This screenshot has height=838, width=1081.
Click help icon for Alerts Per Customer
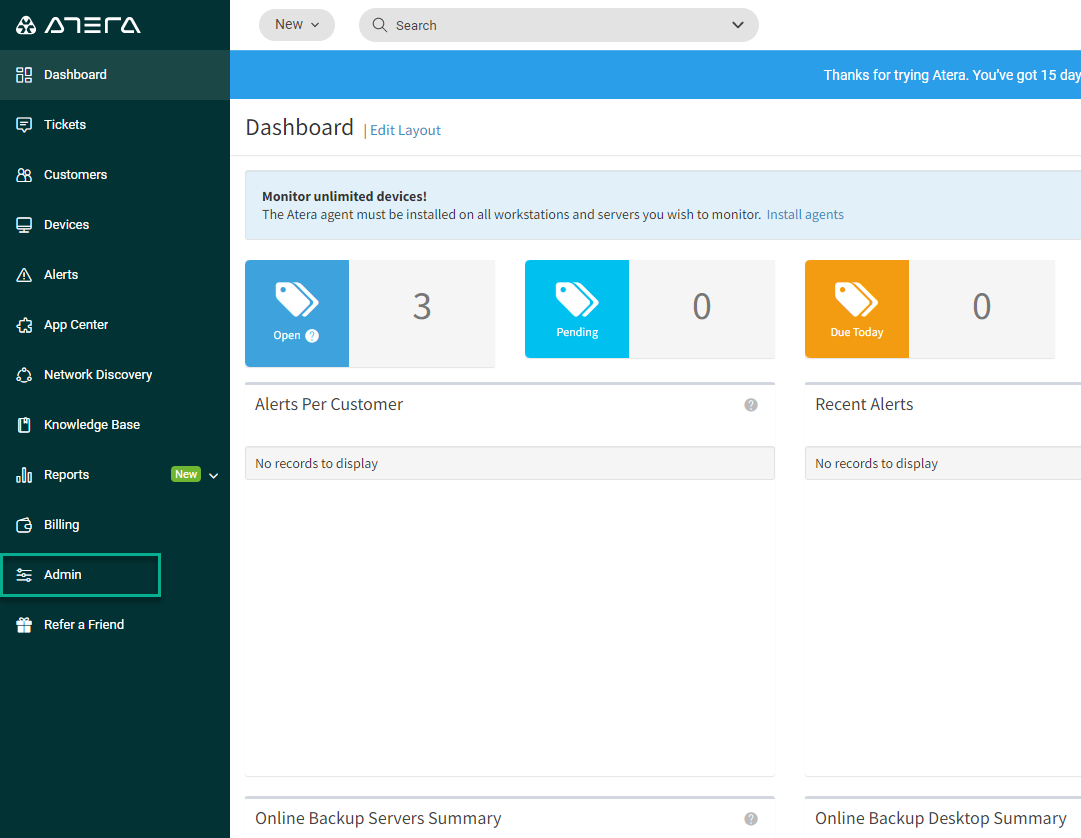pos(751,405)
